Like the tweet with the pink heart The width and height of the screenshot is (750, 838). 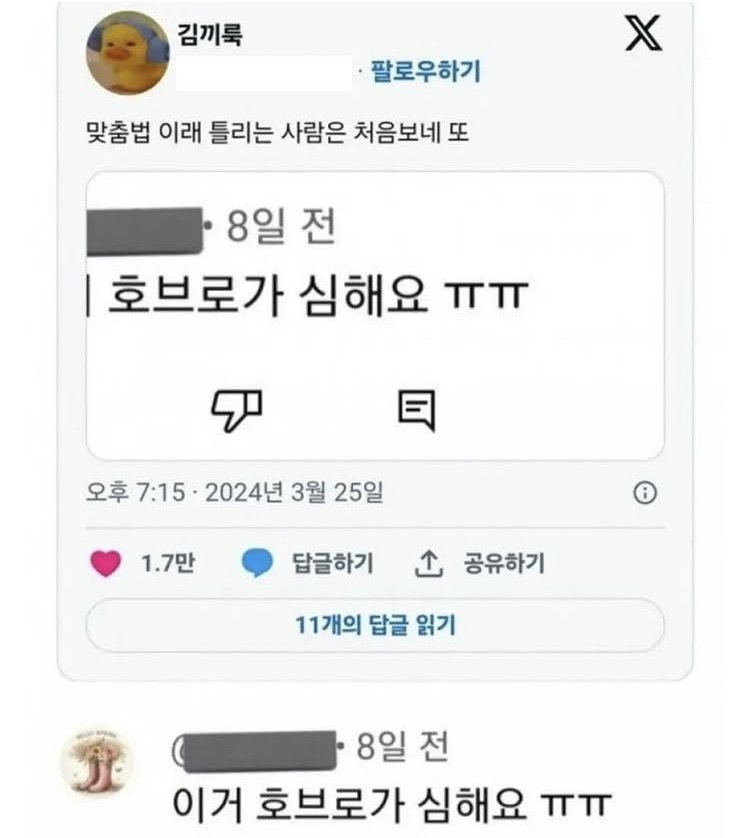click(105, 563)
